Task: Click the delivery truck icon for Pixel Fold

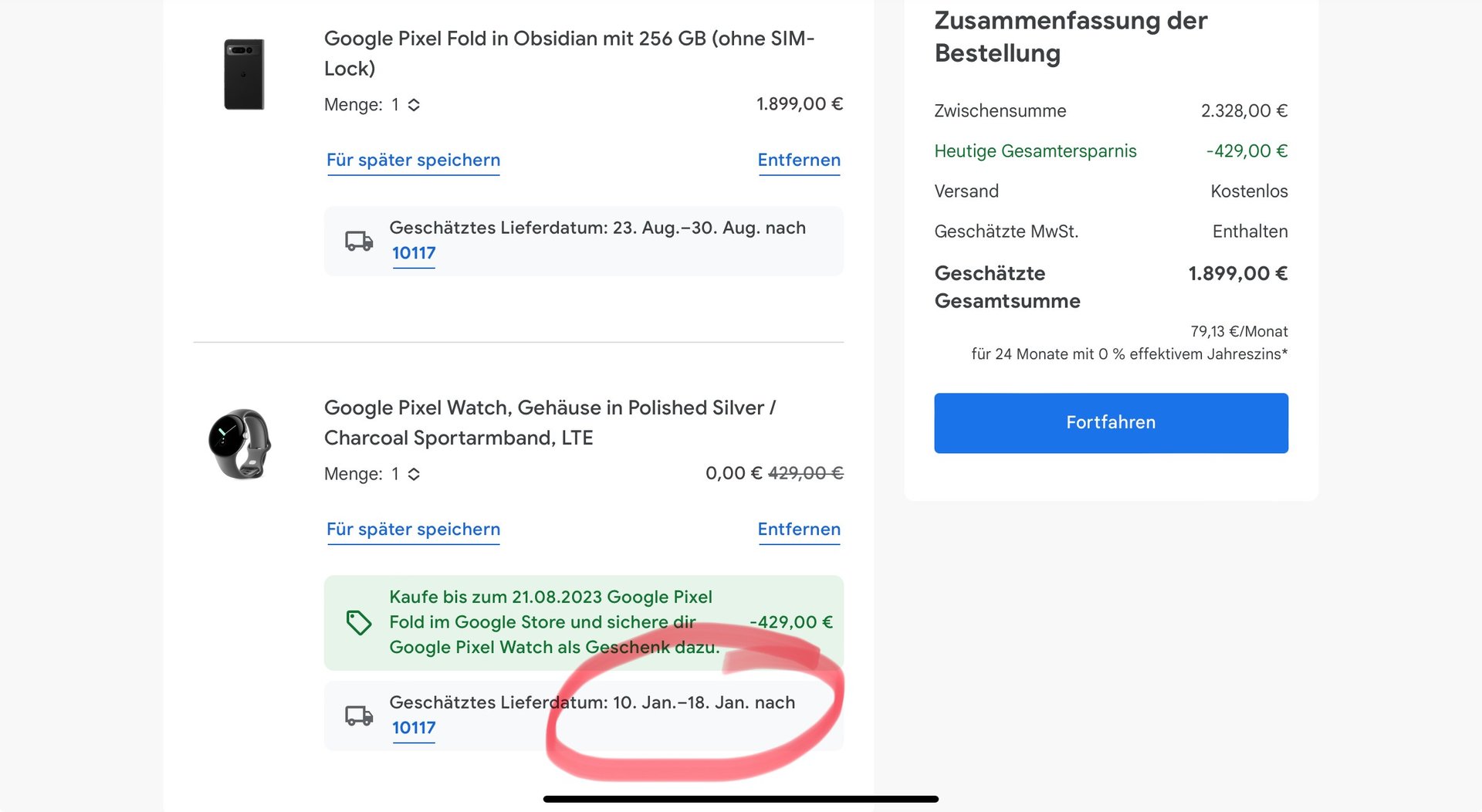Action: point(359,241)
